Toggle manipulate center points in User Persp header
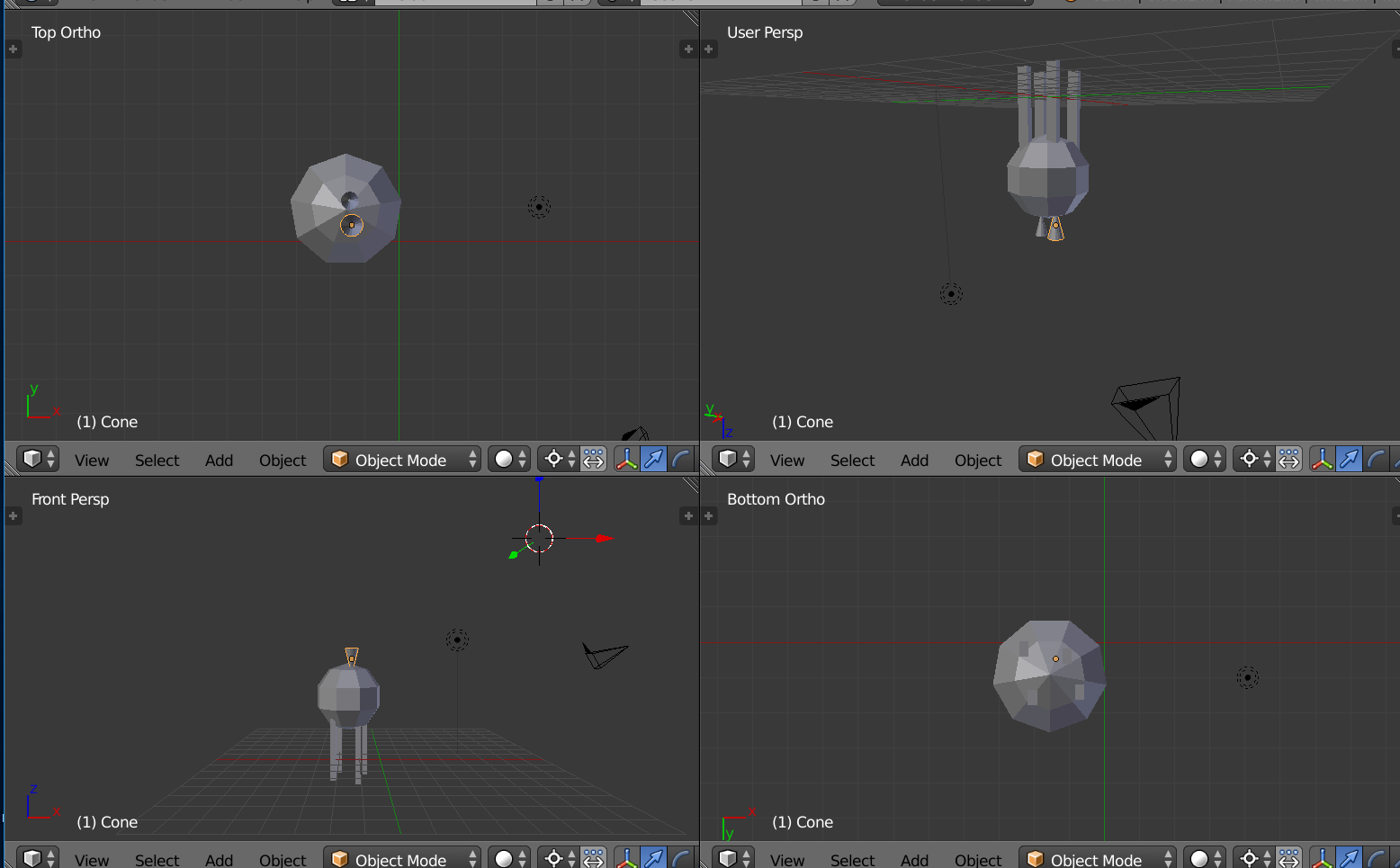This screenshot has height=868, width=1400. coord(1288,459)
